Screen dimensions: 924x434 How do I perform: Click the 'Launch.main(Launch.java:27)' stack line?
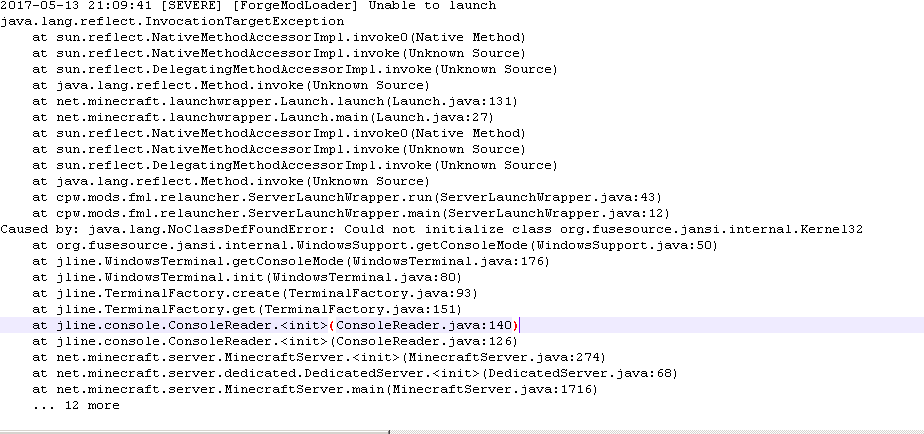tap(263, 117)
